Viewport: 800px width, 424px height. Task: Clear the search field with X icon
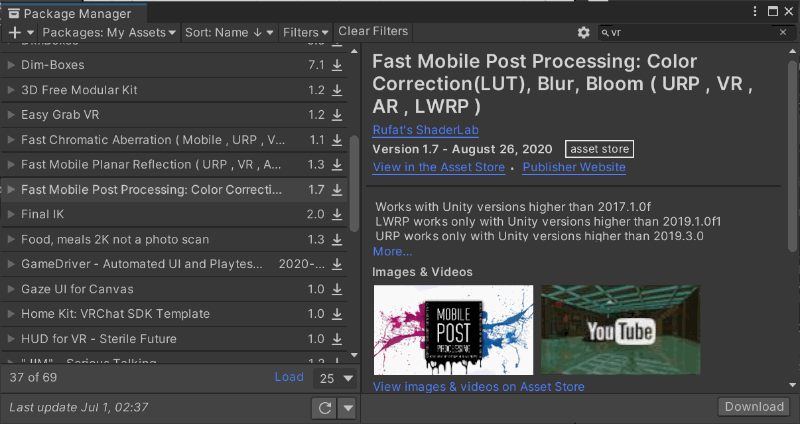tap(782, 32)
